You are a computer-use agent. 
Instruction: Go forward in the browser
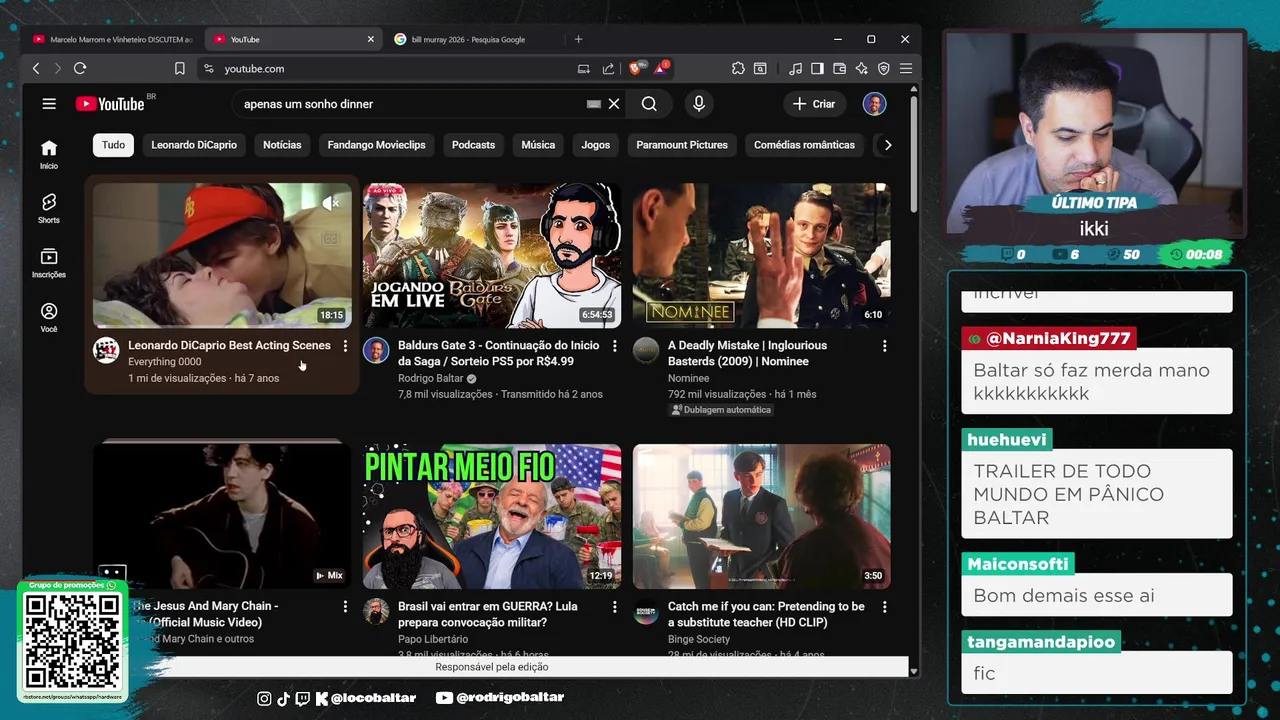pyautogui.click(x=57, y=68)
